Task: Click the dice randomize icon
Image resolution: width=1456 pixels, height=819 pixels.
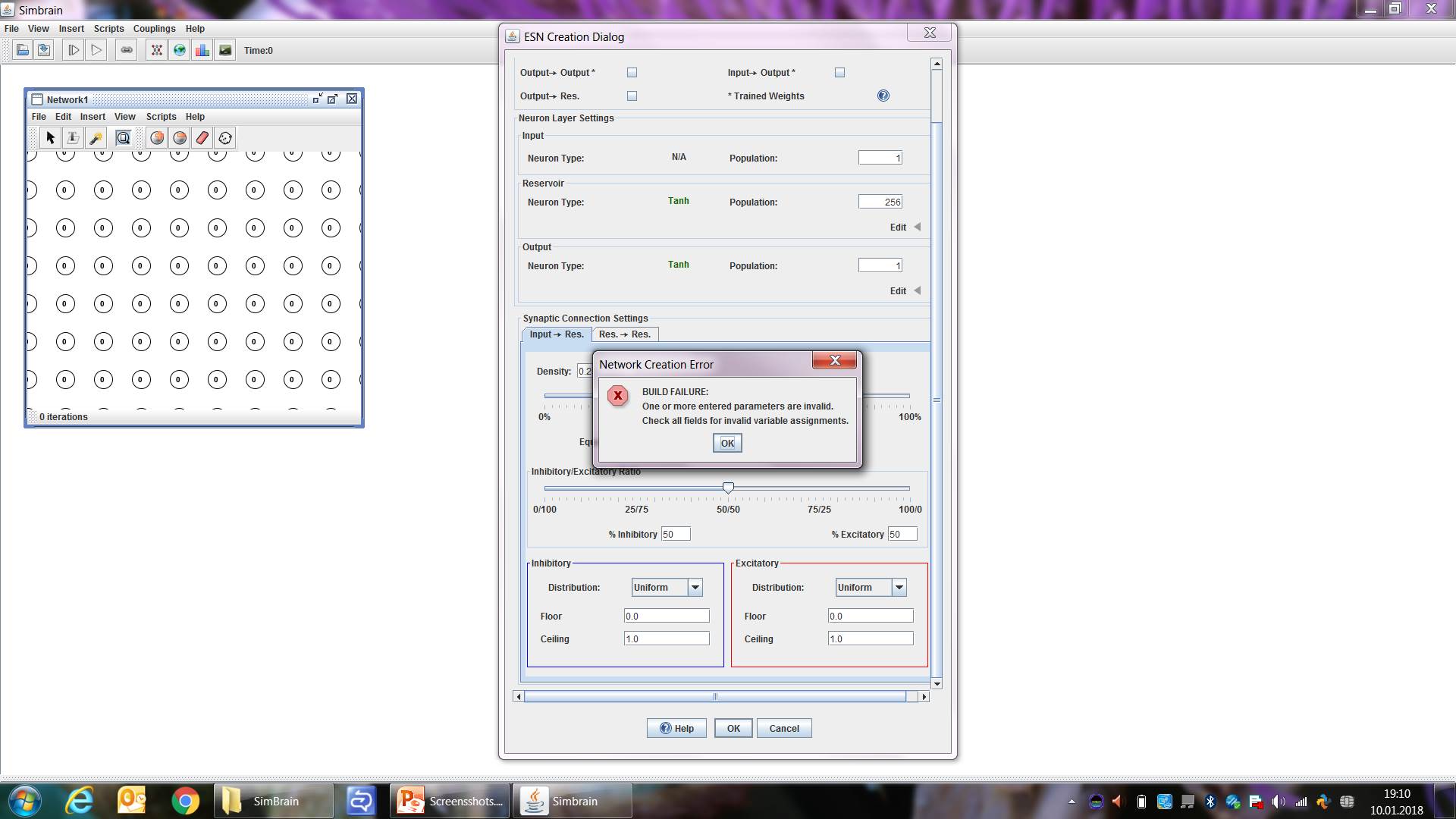Action: click(x=225, y=137)
